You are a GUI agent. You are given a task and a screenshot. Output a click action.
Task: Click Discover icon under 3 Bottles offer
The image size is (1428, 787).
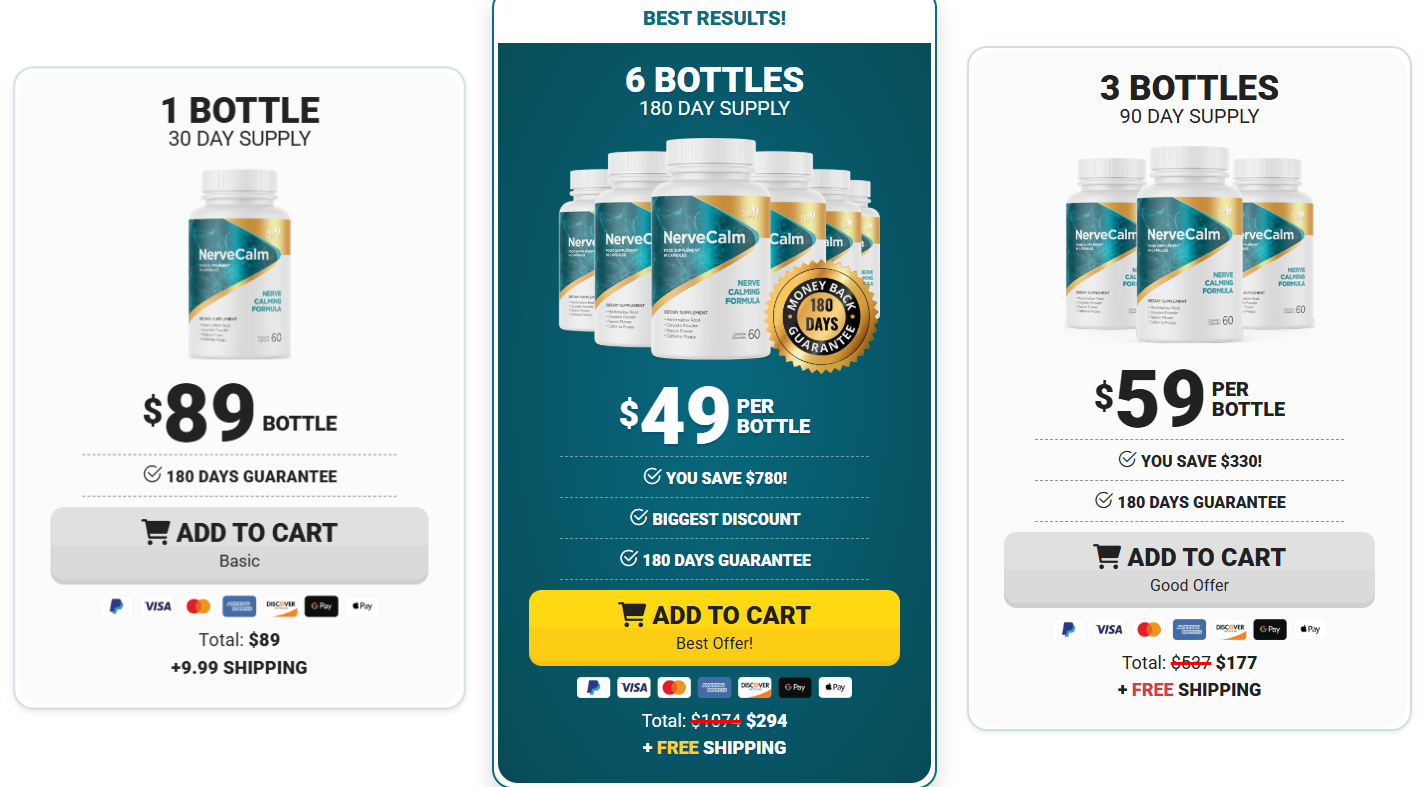click(1229, 630)
